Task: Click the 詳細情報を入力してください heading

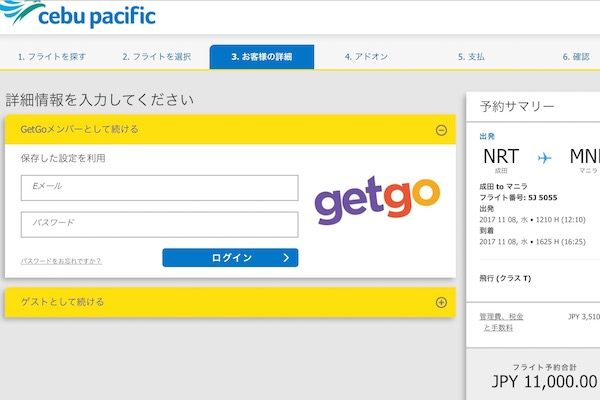Action: [99, 100]
